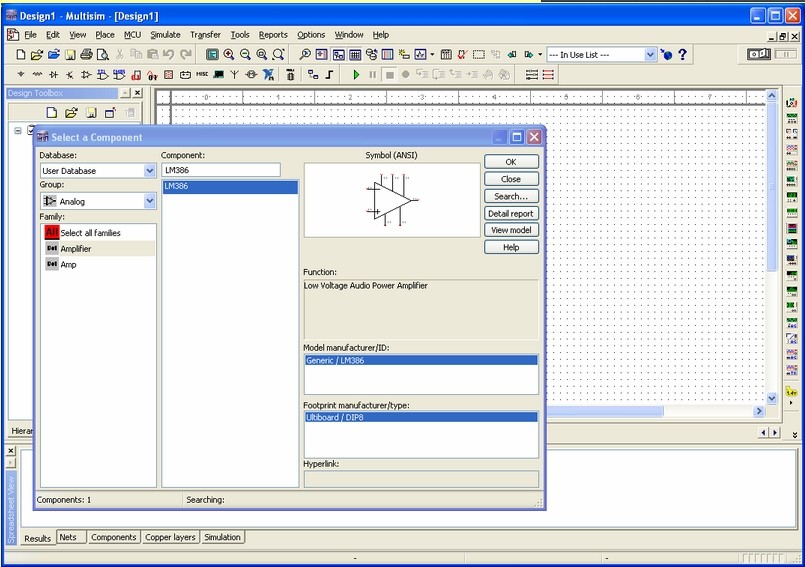Open the MCU menu
This screenshot has width=805, height=567.
tap(132, 35)
